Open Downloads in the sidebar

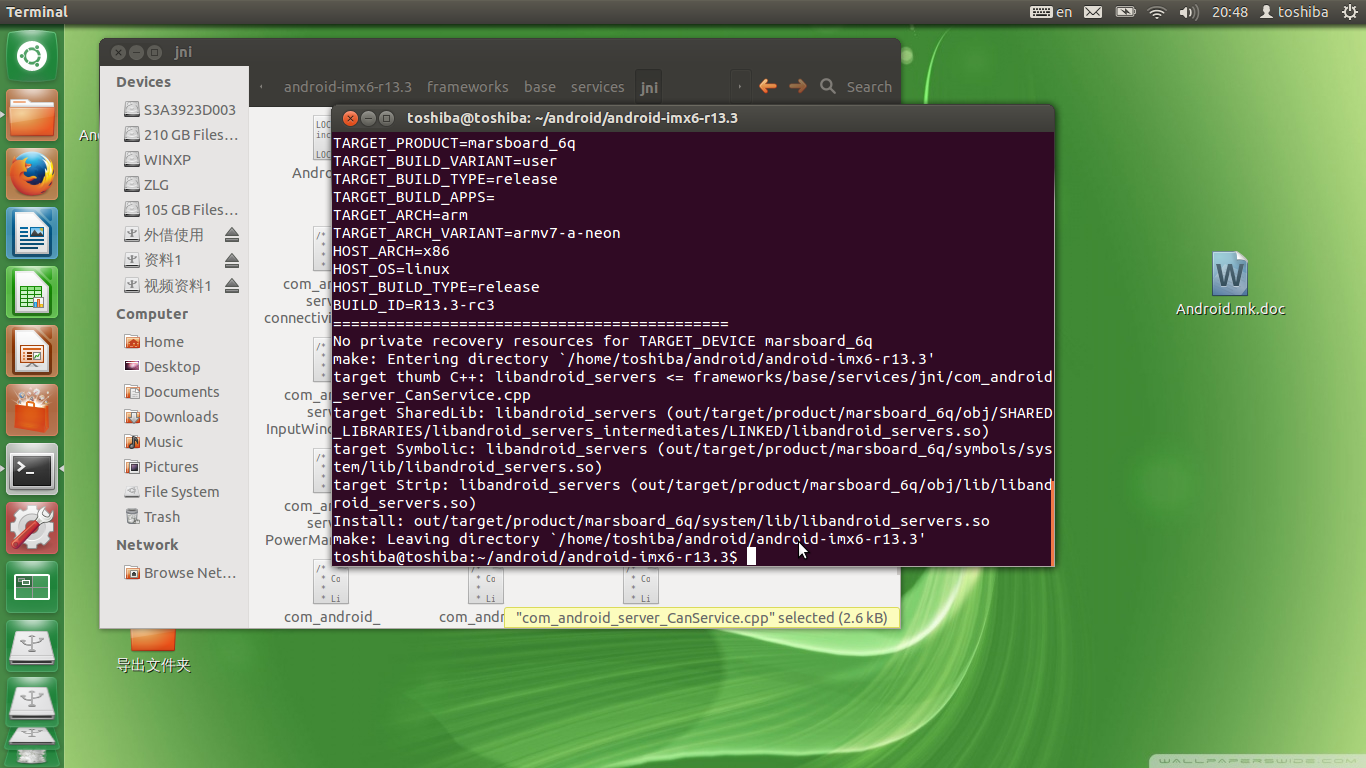point(180,417)
